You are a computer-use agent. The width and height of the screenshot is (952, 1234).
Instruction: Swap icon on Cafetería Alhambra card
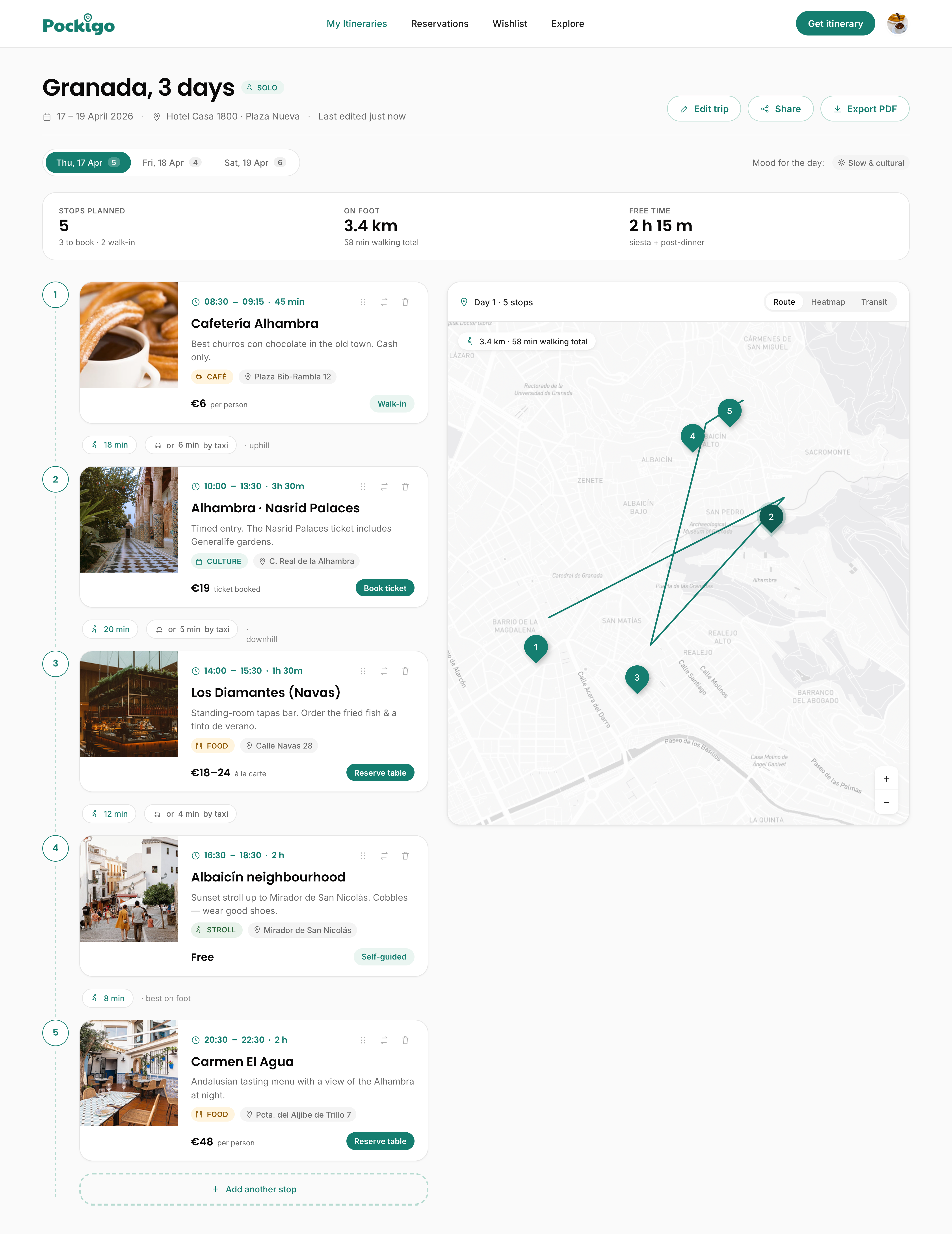384,302
